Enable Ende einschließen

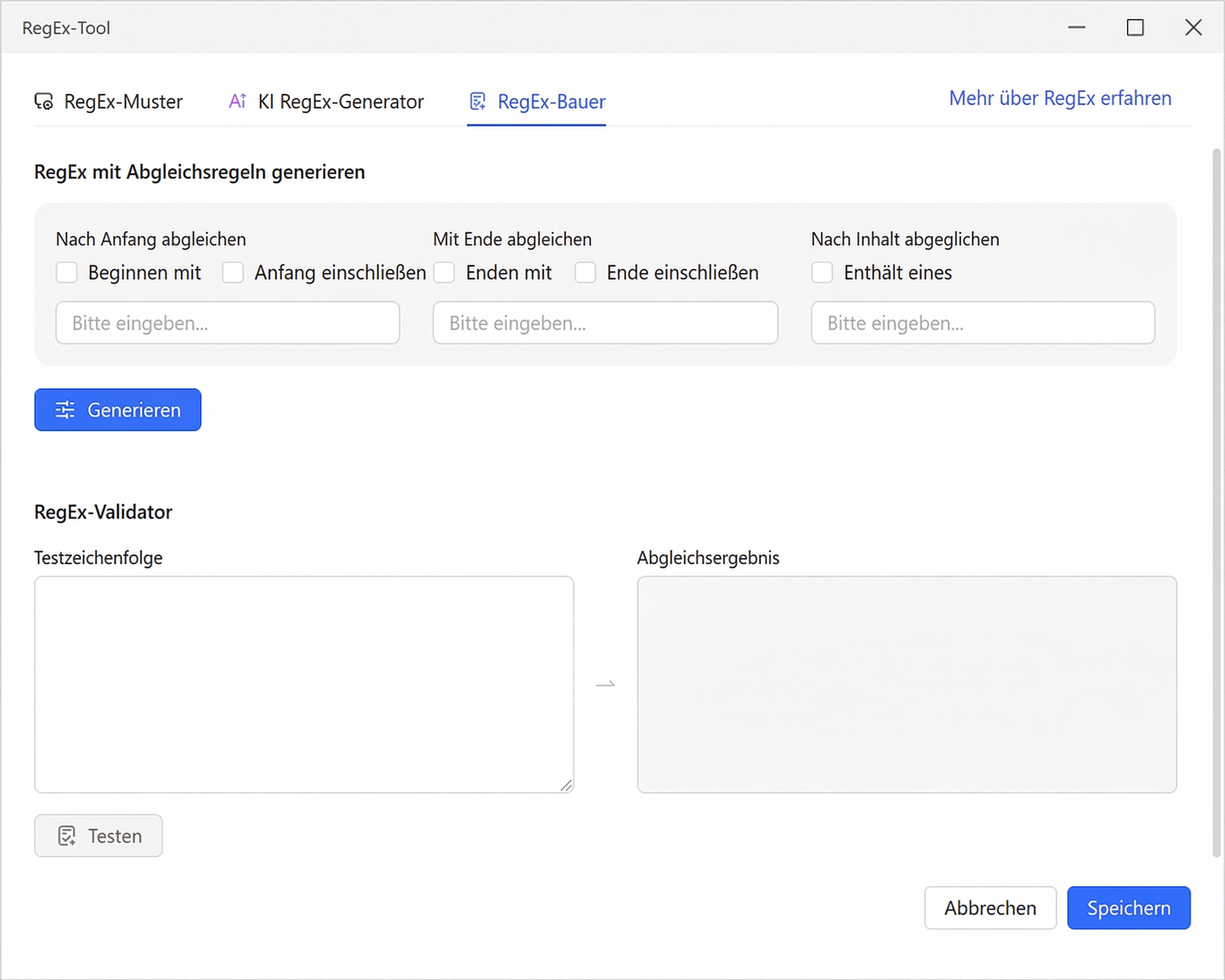click(585, 273)
